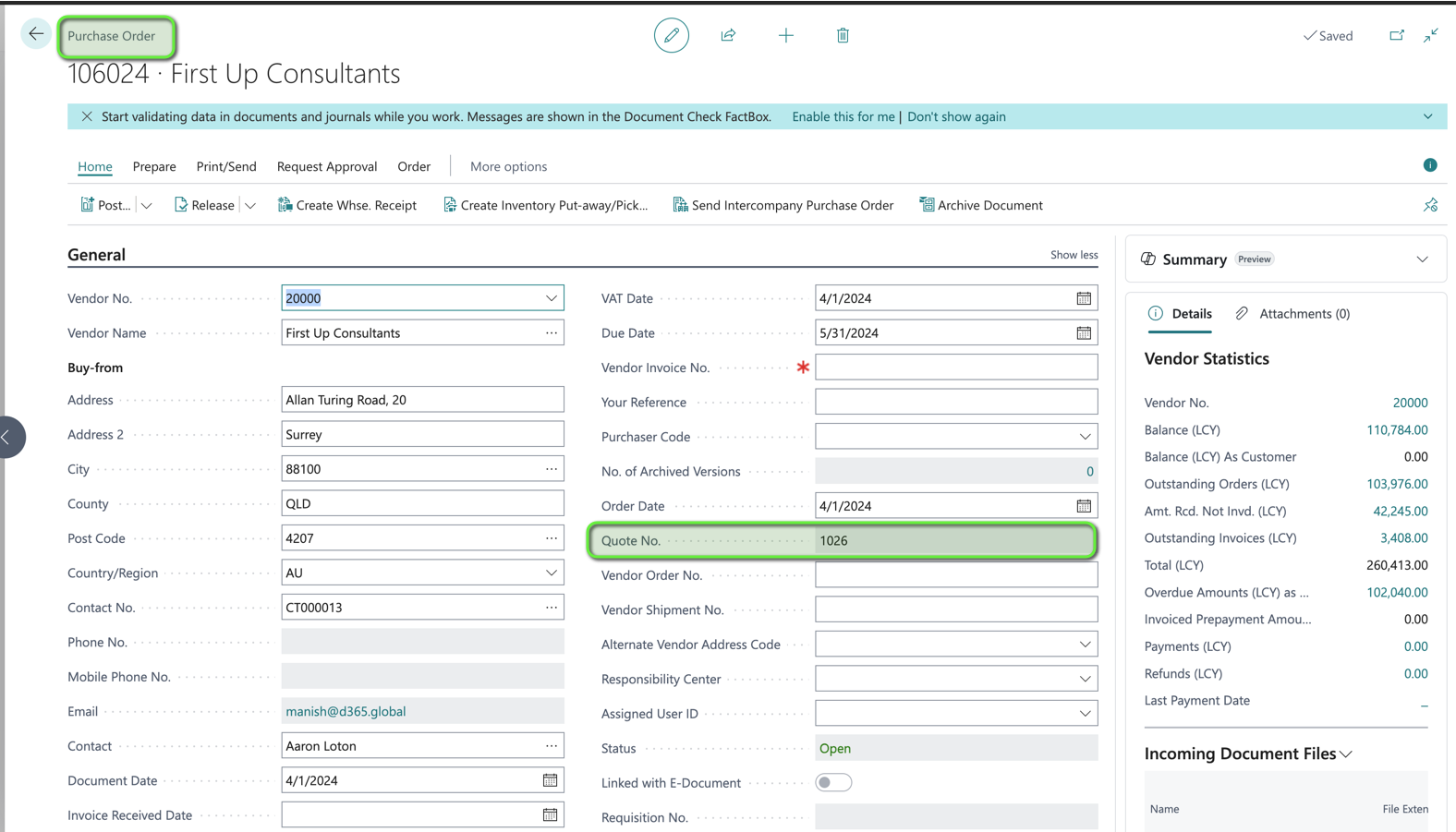
Task: Click the Archive Document button
Action: (x=980, y=205)
